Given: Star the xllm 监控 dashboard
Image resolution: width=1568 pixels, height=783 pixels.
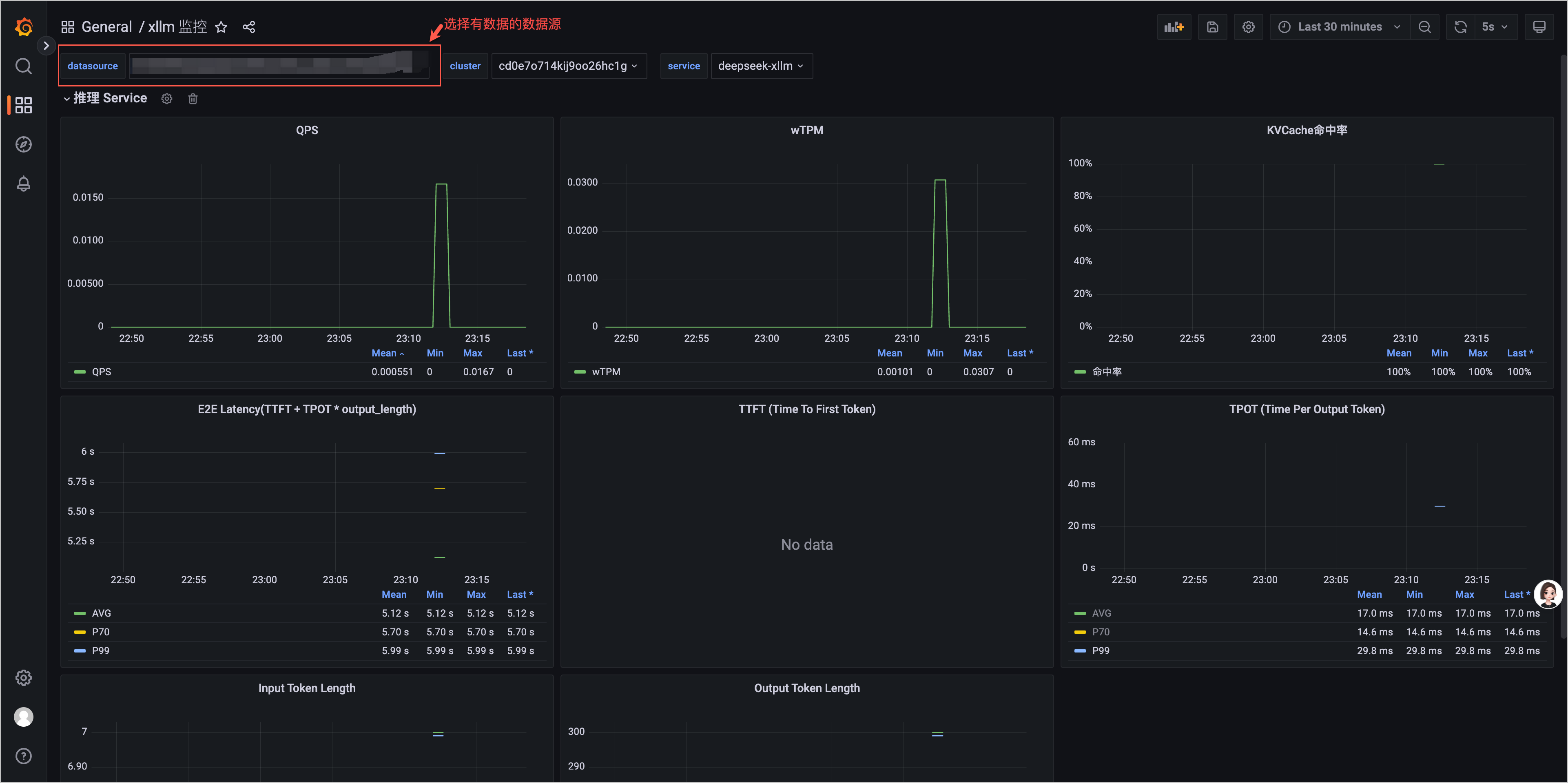Looking at the screenshot, I should coord(221,27).
